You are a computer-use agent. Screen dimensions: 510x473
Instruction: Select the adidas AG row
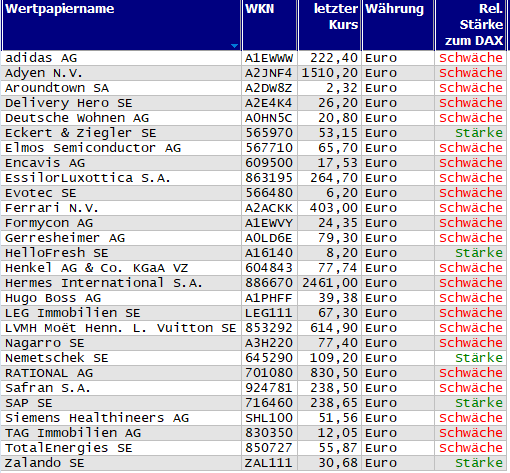coord(254,58)
